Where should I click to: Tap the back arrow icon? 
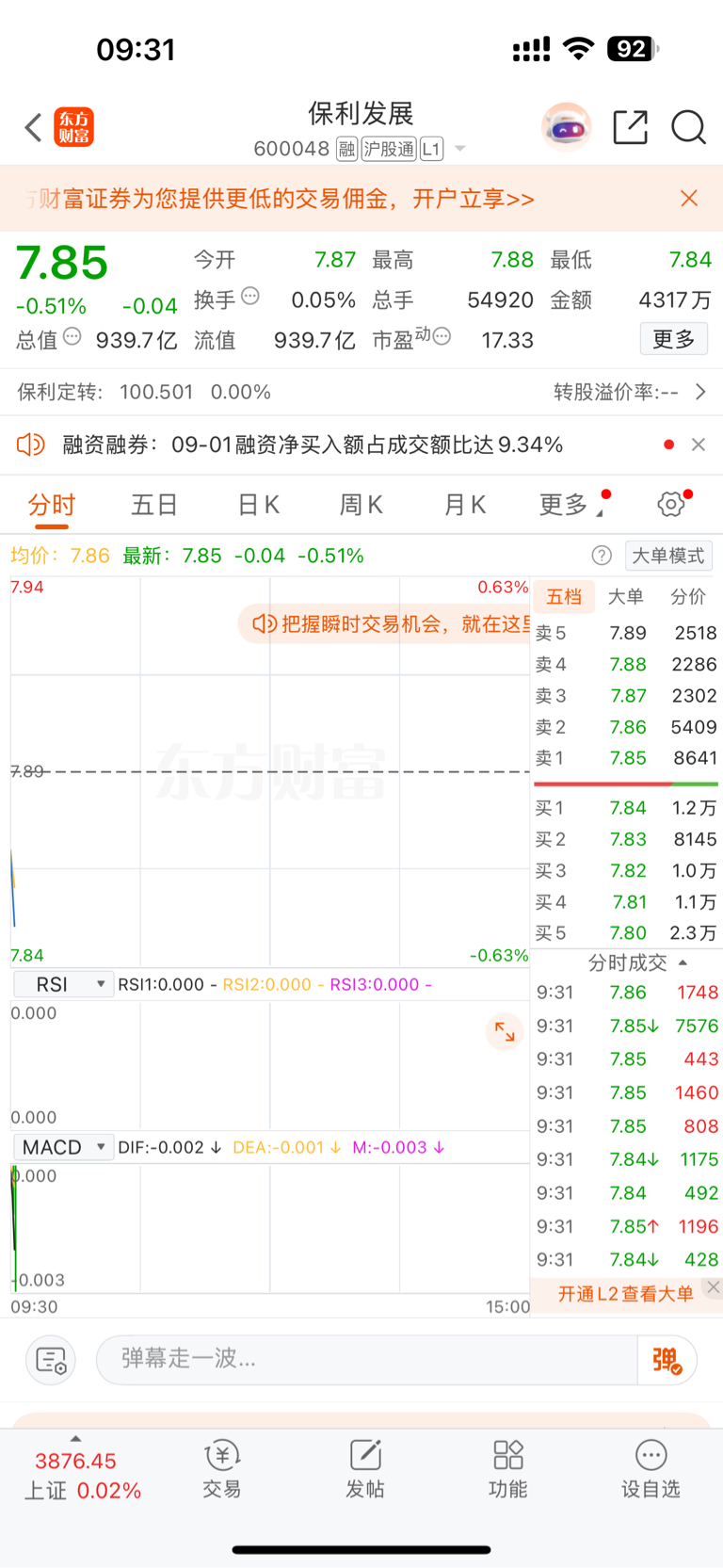click(34, 127)
